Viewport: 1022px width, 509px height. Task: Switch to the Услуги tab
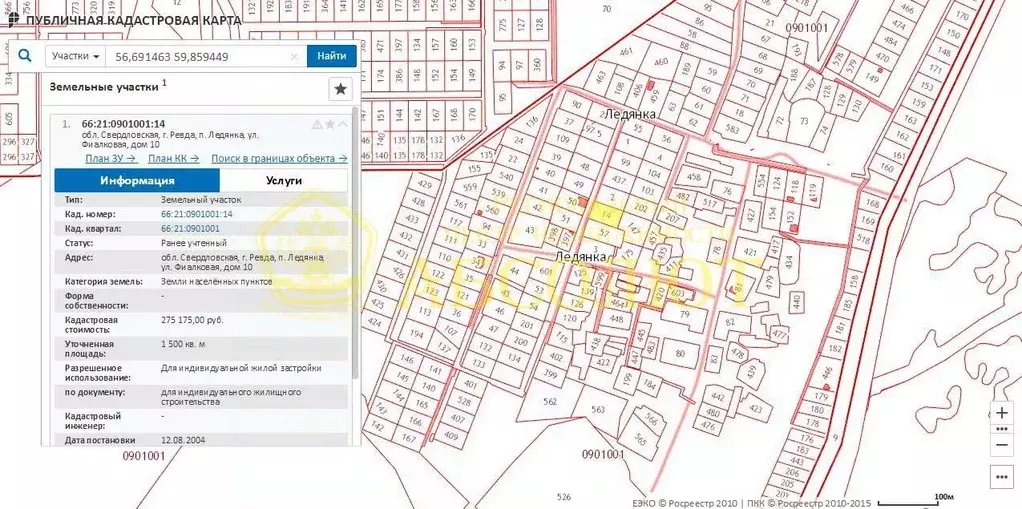(284, 181)
